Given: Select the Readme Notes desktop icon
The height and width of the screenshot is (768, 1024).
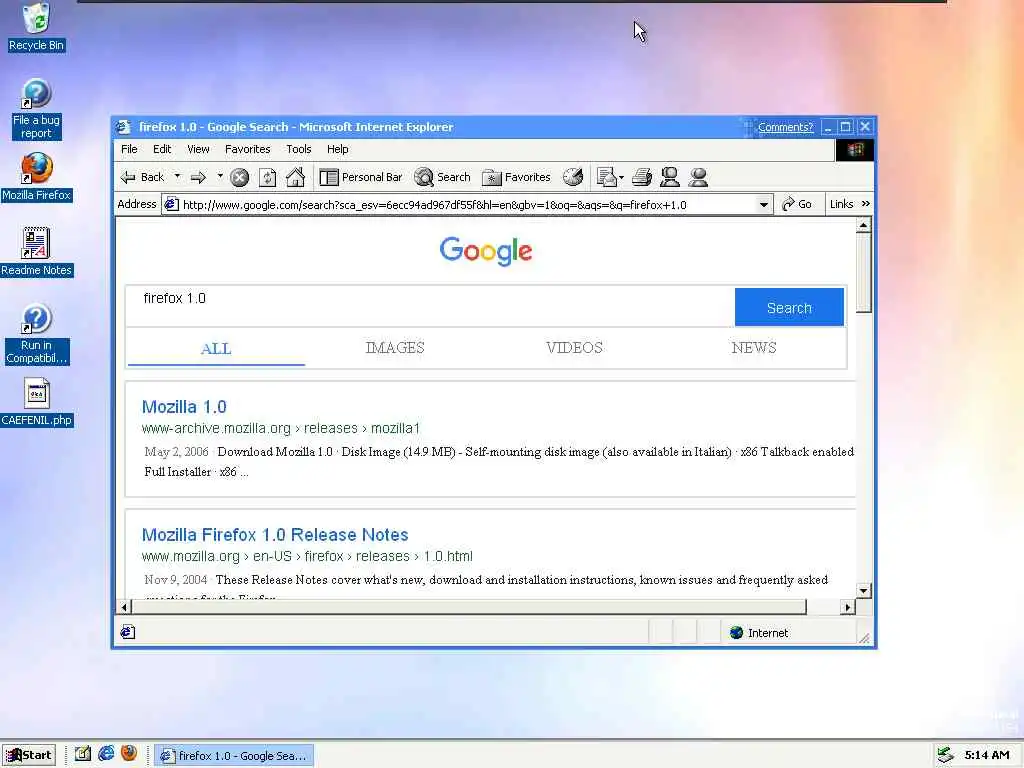Looking at the screenshot, I should (37, 252).
